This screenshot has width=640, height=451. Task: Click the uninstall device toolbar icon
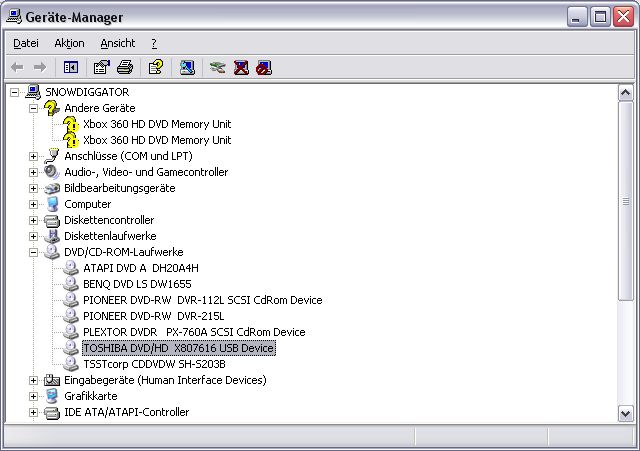click(x=241, y=67)
